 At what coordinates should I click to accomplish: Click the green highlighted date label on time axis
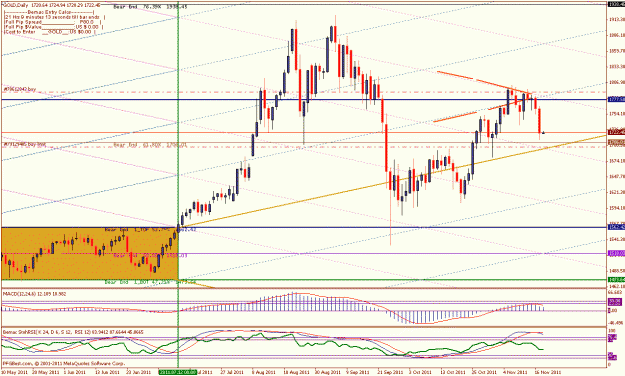tap(178, 372)
